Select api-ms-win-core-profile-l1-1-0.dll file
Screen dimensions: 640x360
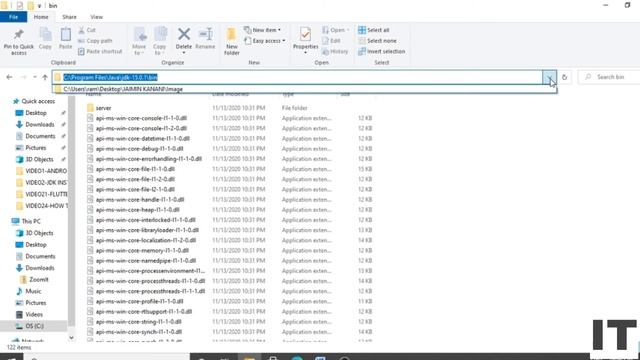pos(140,302)
